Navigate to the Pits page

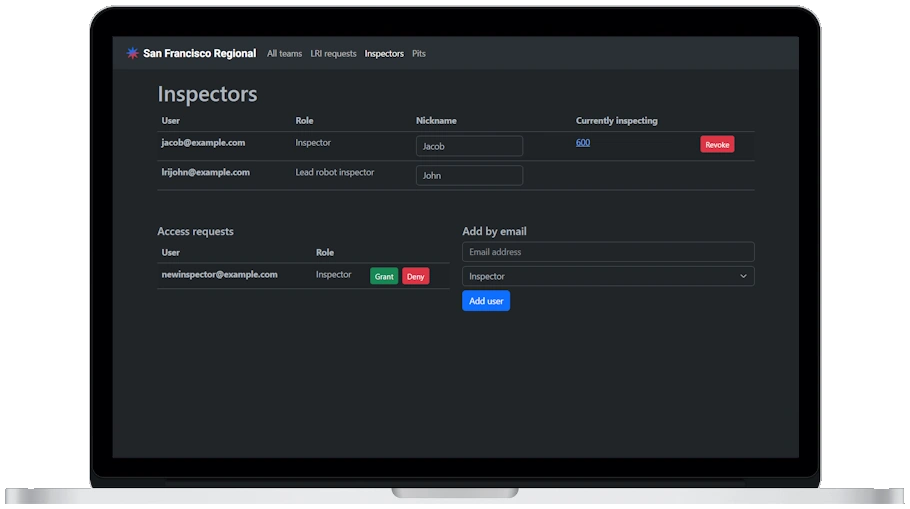(x=419, y=54)
